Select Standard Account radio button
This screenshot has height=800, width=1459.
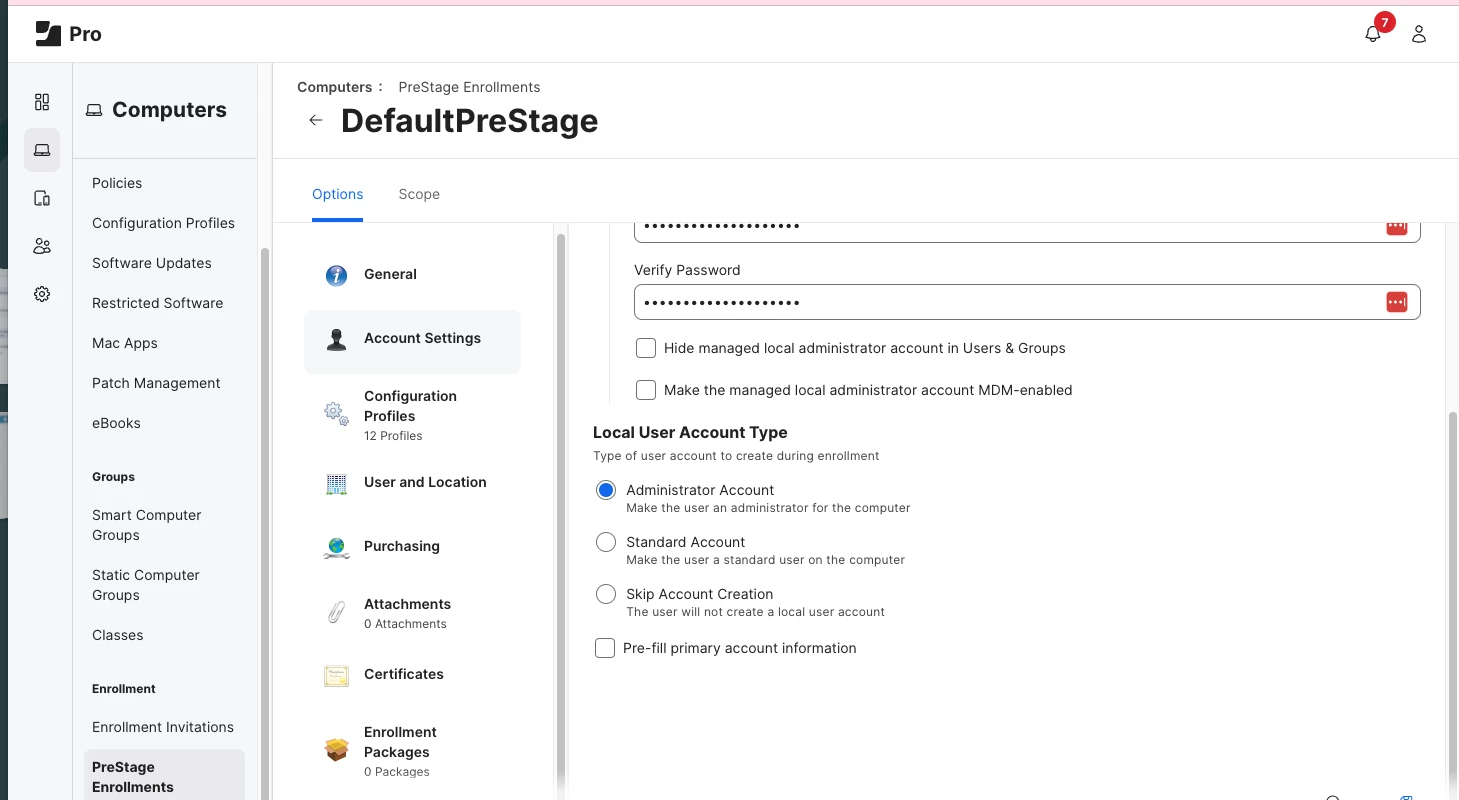(606, 542)
